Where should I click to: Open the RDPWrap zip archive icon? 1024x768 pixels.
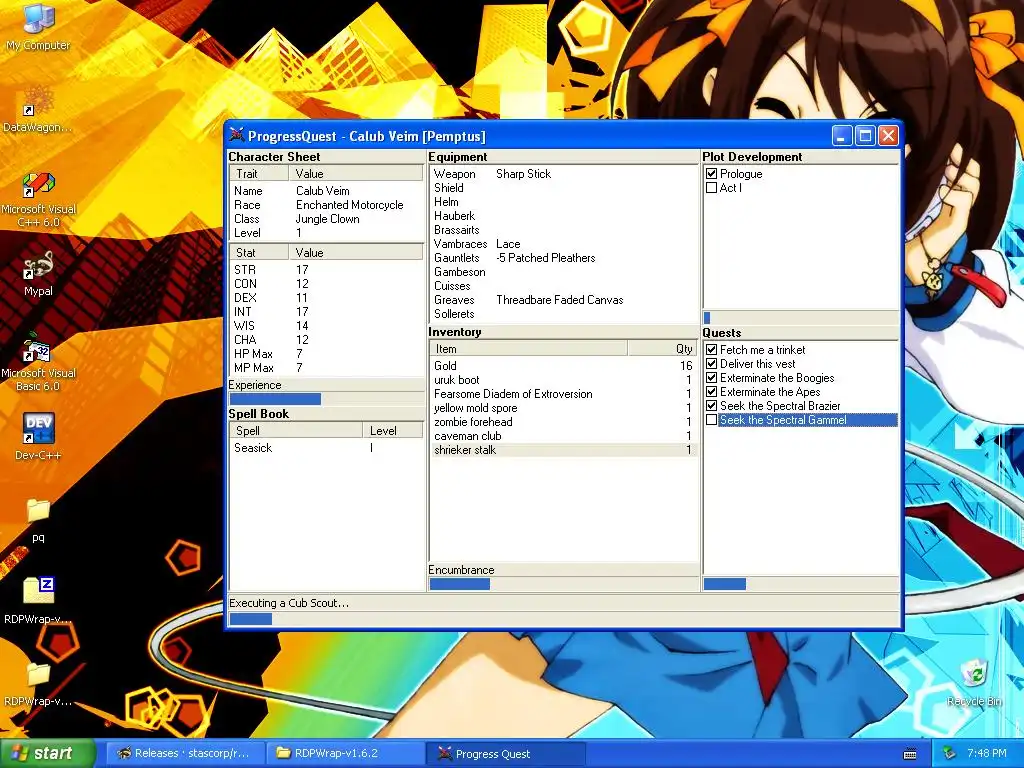click(38, 601)
